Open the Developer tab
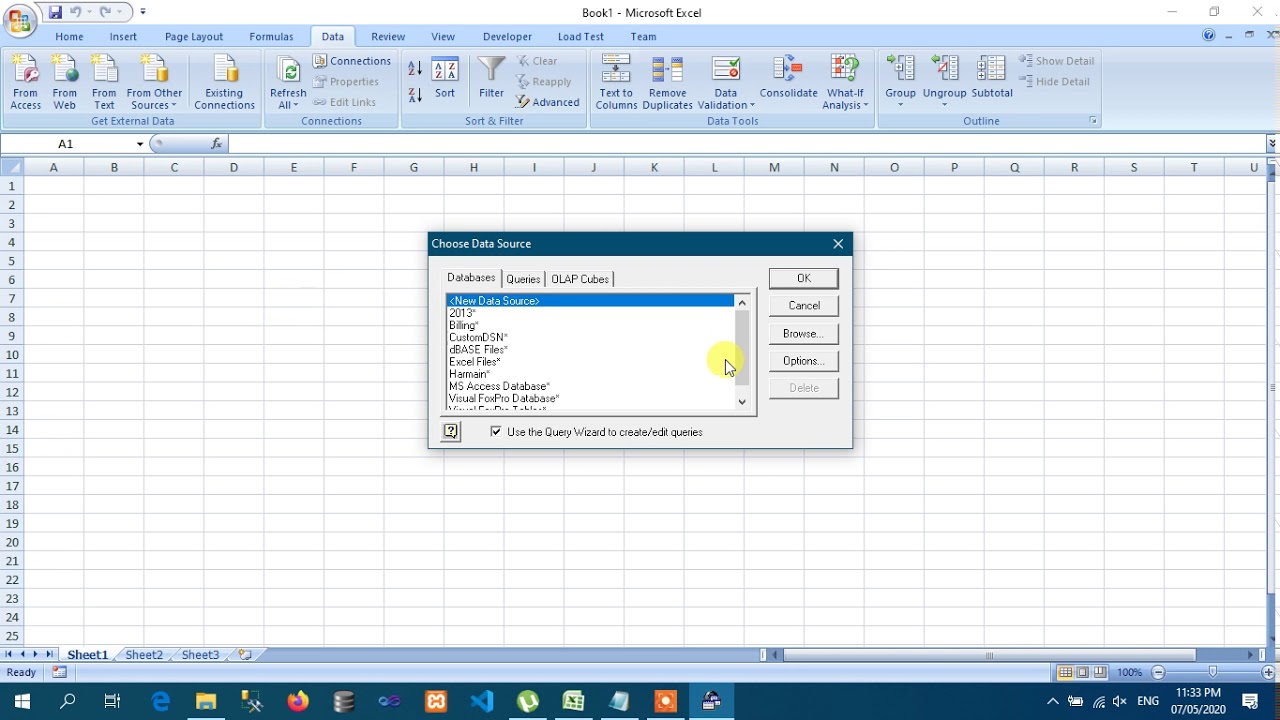The width and height of the screenshot is (1280, 720). tap(507, 37)
